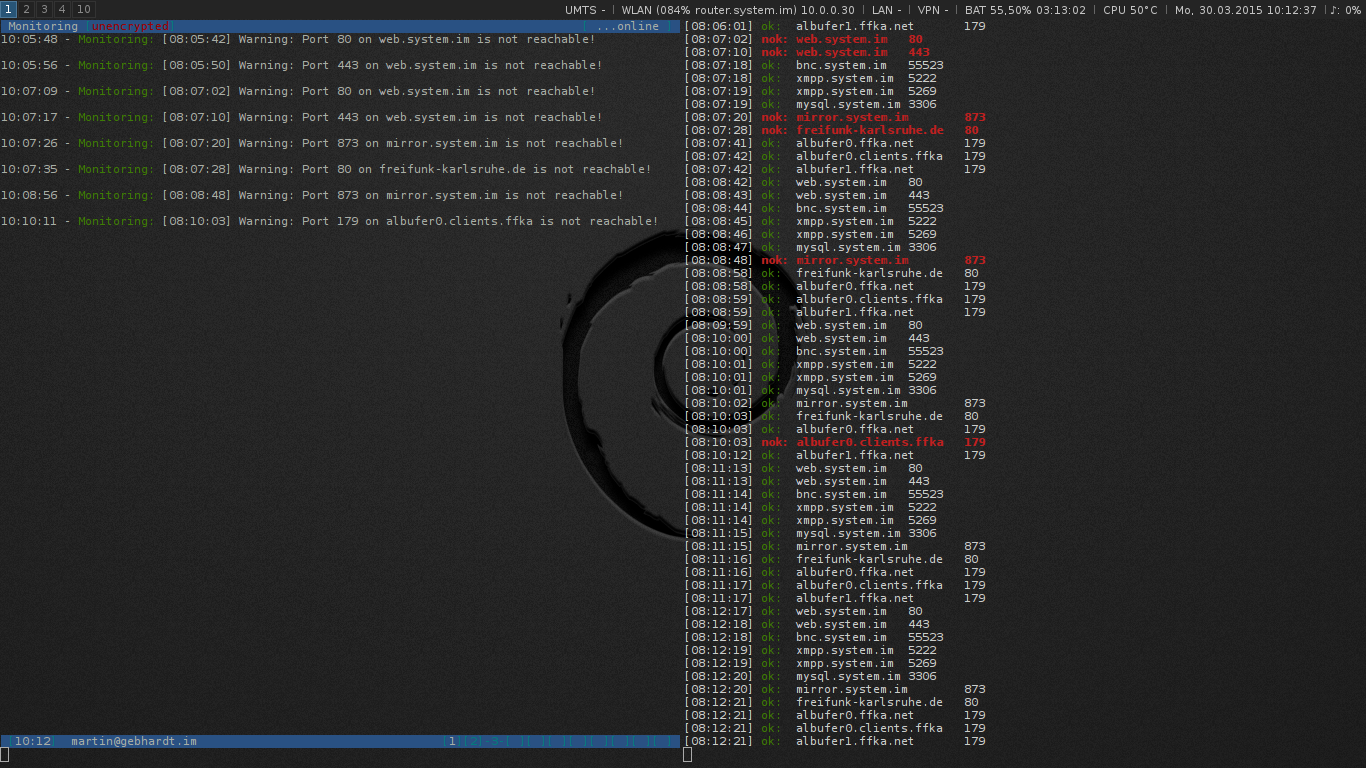Click the [08:06:01] albufer1.ffka.net log row

[835, 26]
